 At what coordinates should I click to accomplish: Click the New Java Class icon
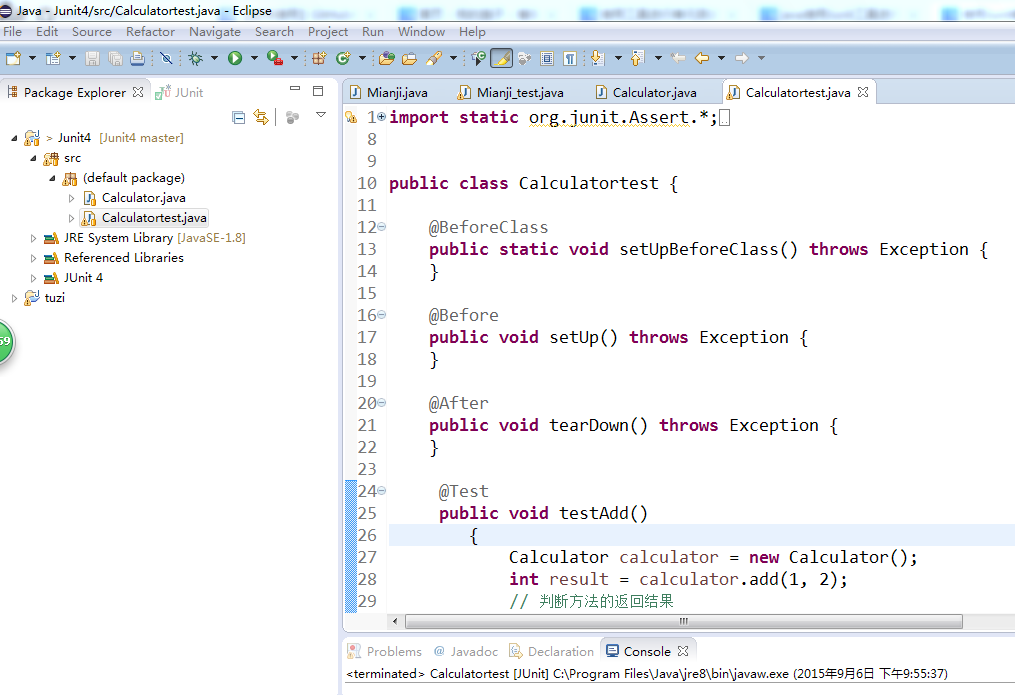(x=343, y=58)
